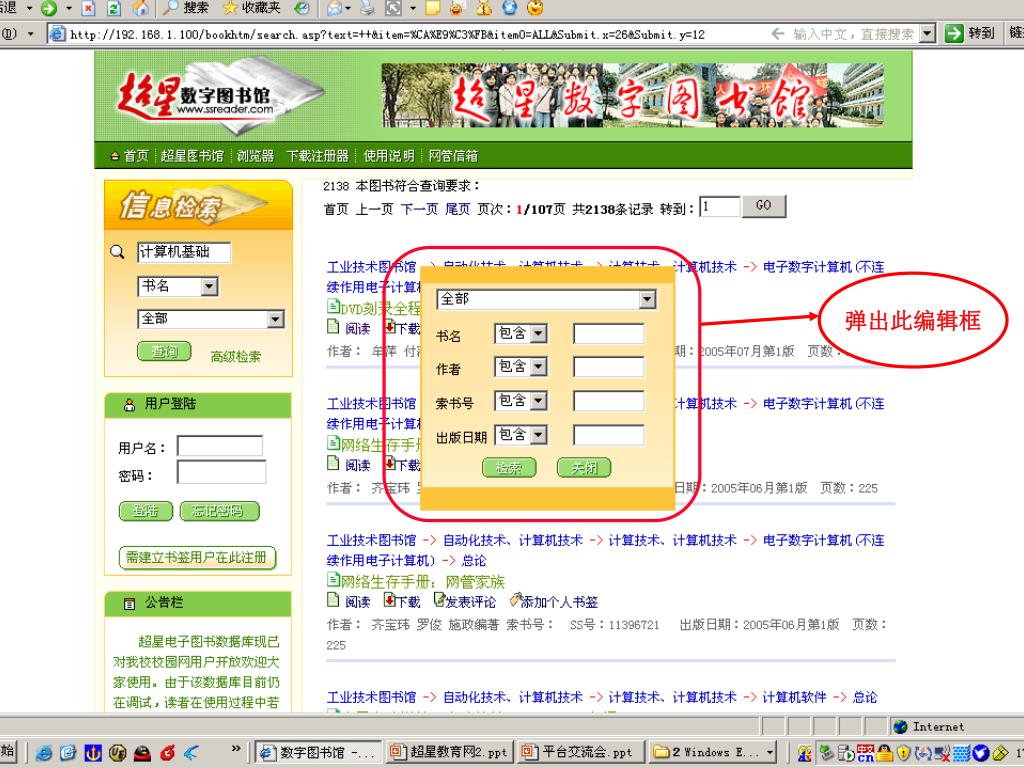Image resolution: width=1024 pixels, height=768 pixels.
Task: Click 发表评论 comment icon link
Action: click(465, 601)
